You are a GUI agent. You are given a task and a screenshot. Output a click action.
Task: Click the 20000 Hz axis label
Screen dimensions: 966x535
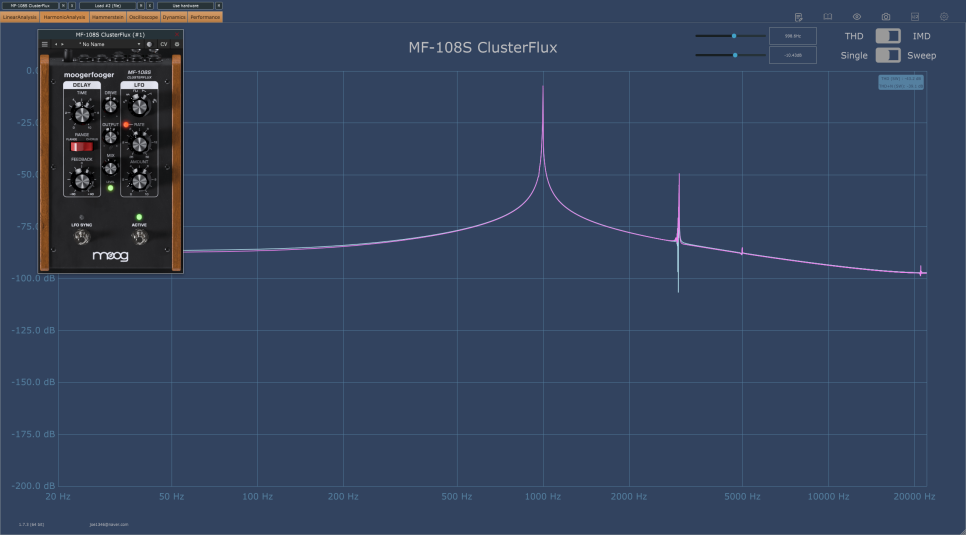pyautogui.click(x=914, y=496)
